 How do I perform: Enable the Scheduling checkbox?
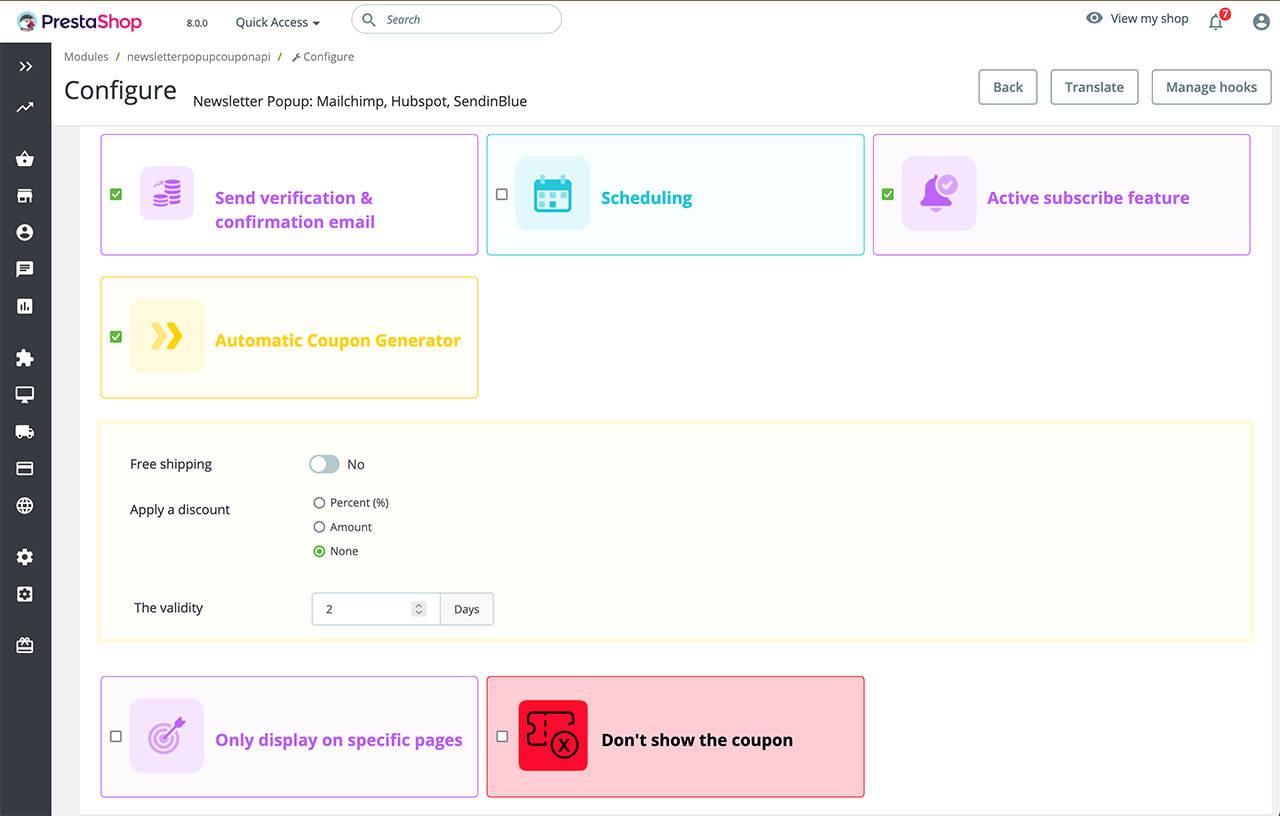(502, 194)
